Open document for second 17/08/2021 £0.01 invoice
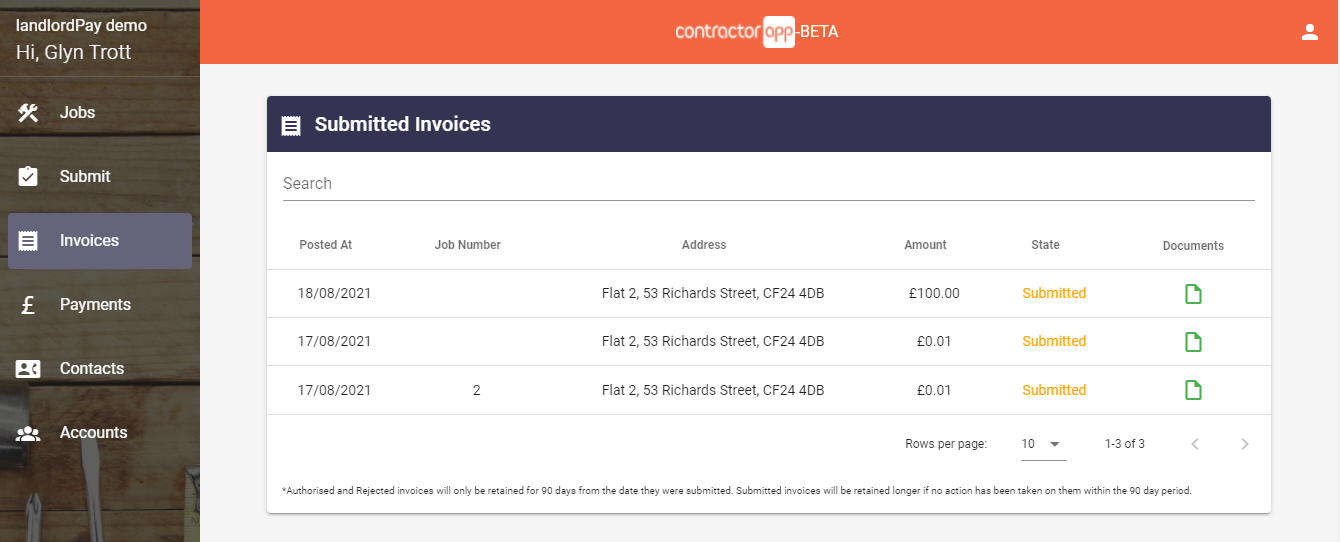The image size is (1340, 542). click(x=1193, y=342)
